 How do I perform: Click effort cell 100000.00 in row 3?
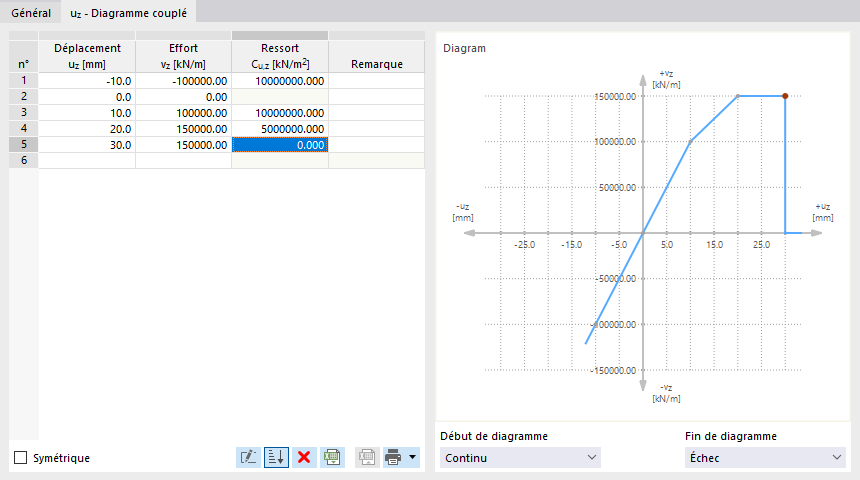pos(184,113)
